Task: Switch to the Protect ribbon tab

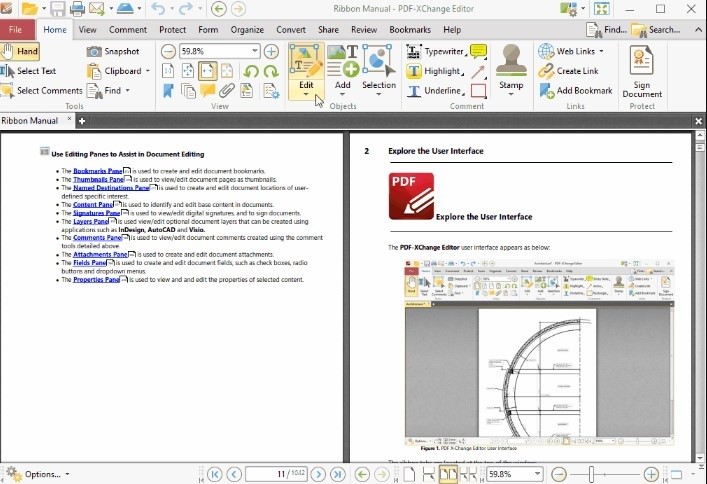Action: [172, 30]
